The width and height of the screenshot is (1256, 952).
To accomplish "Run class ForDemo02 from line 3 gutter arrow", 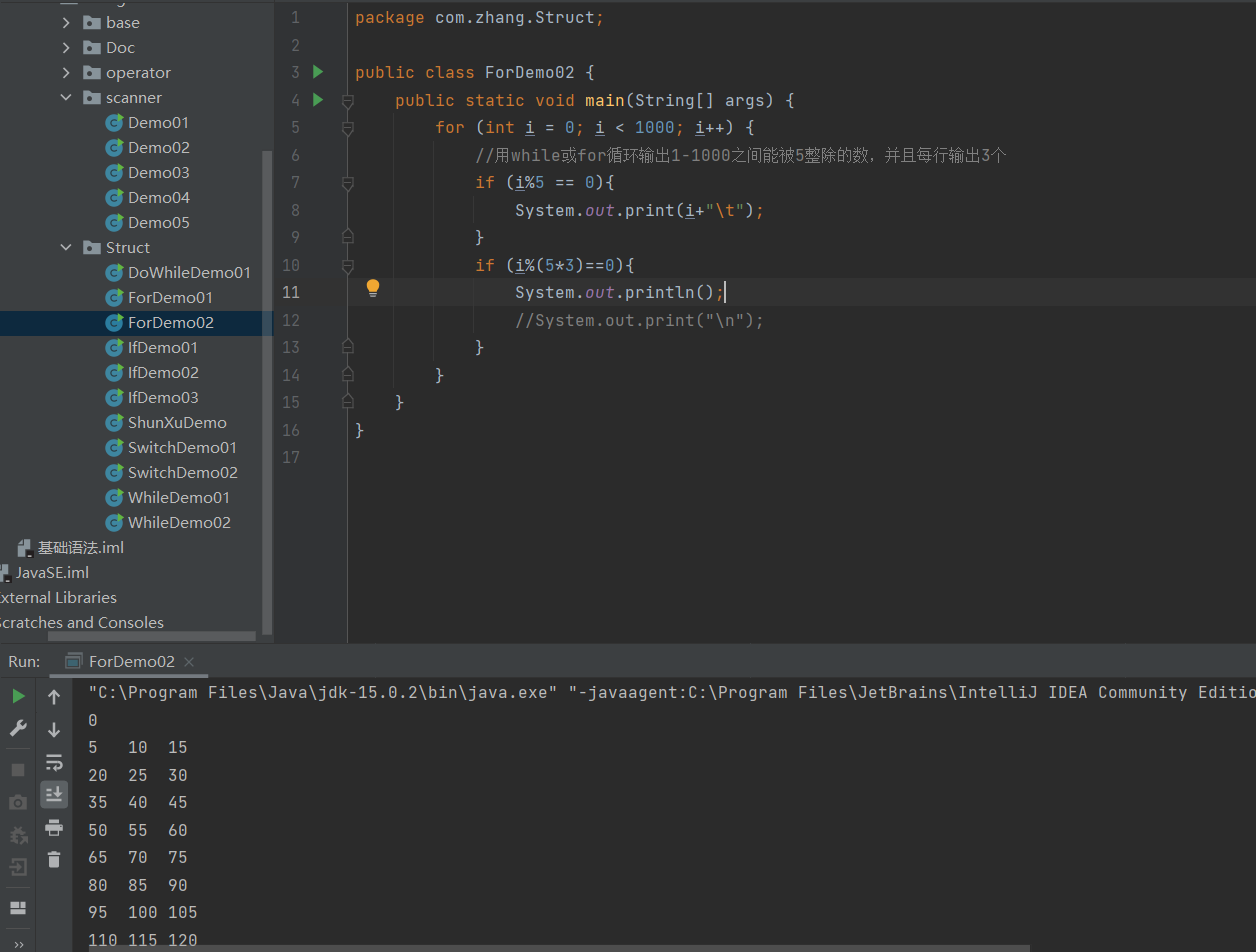I will point(318,72).
